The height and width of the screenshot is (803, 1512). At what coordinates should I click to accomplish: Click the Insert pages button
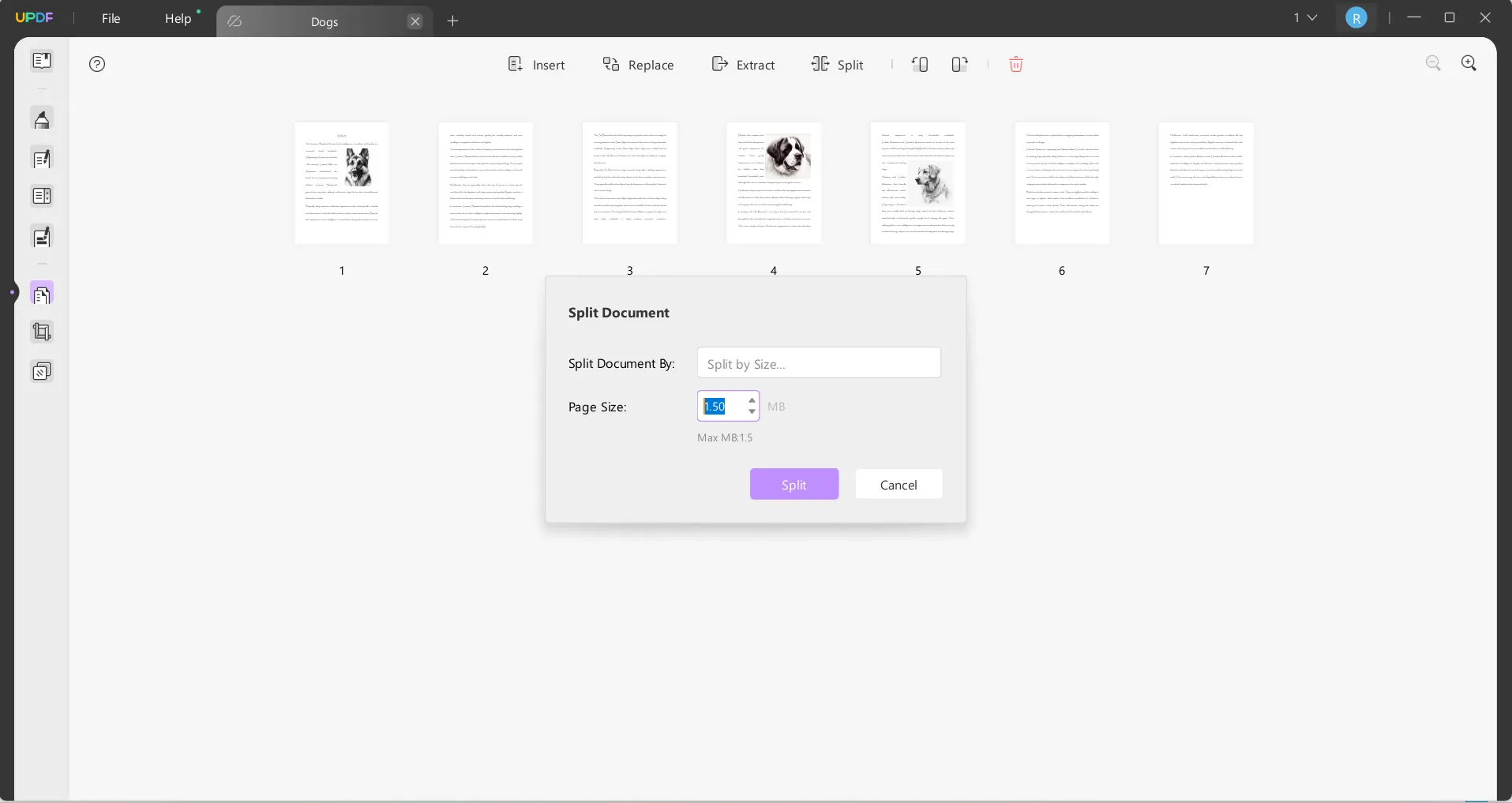(x=536, y=65)
